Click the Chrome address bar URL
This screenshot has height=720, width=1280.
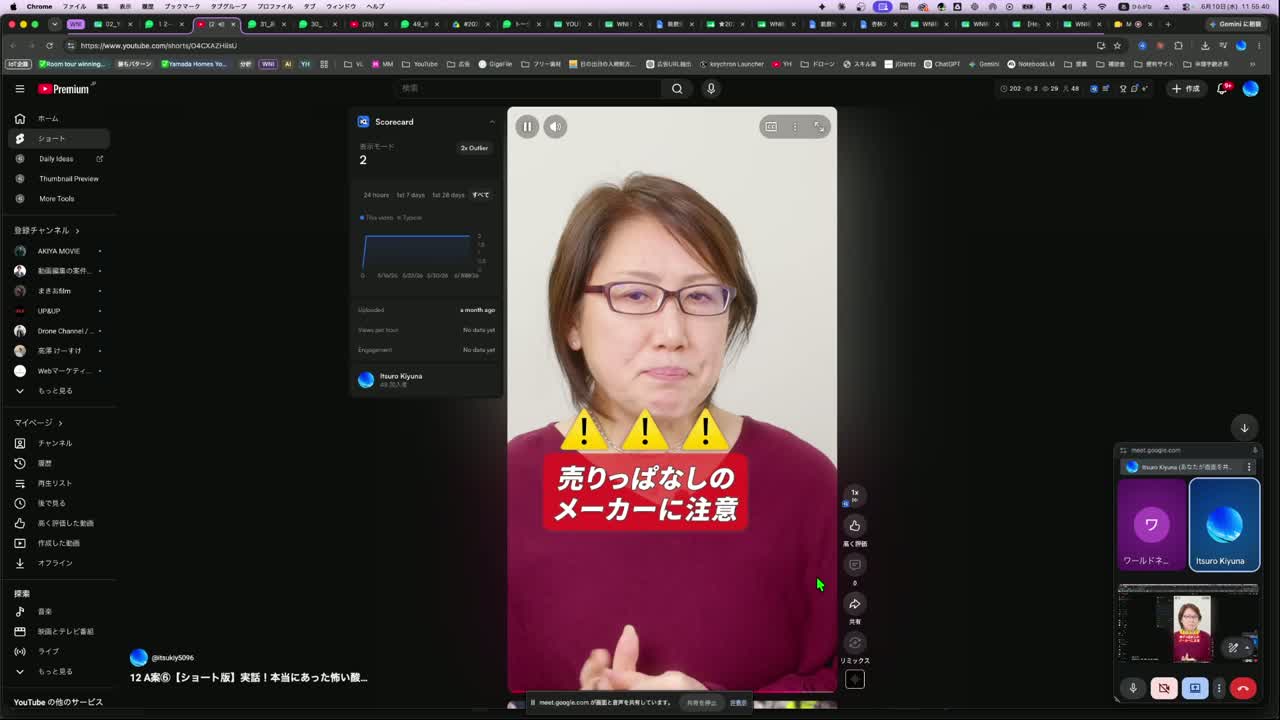coord(159,45)
